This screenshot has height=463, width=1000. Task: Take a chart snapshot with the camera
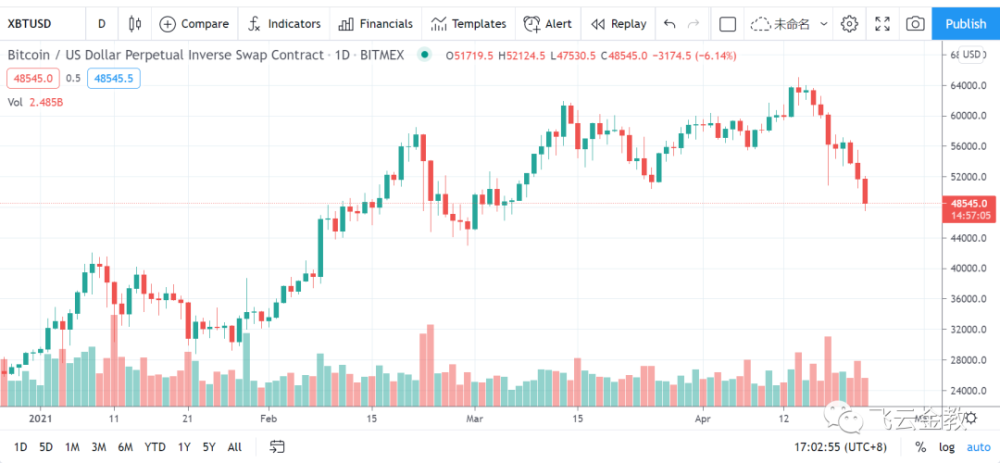click(x=915, y=23)
